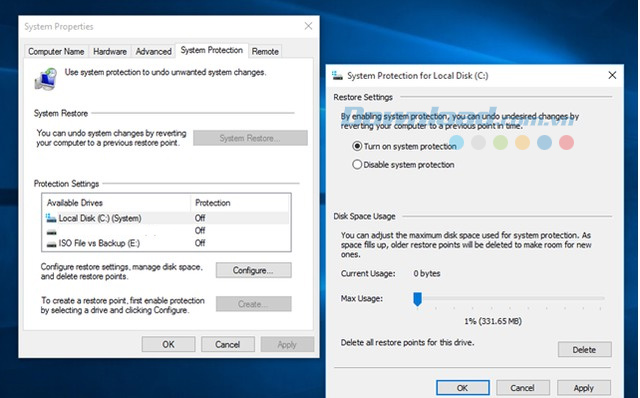Image resolution: width=640 pixels, height=398 pixels.
Task: Open the Remote tab
Action: tap(265, 51)
